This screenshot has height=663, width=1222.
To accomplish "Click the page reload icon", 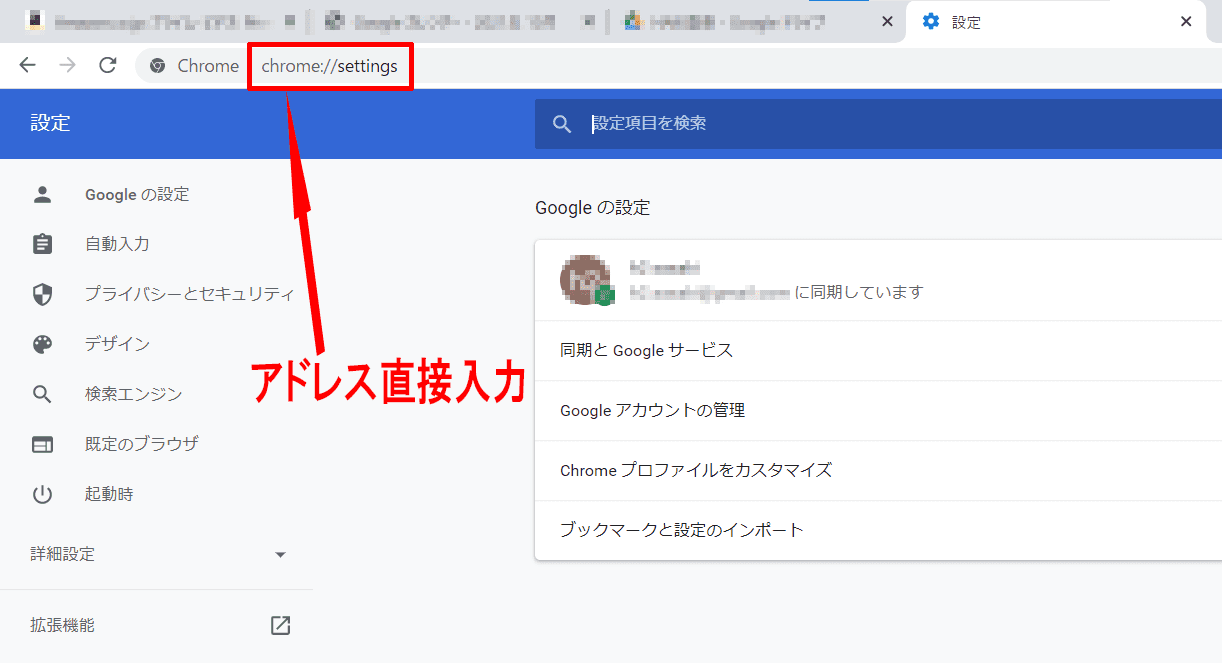I will pos(108,66).
